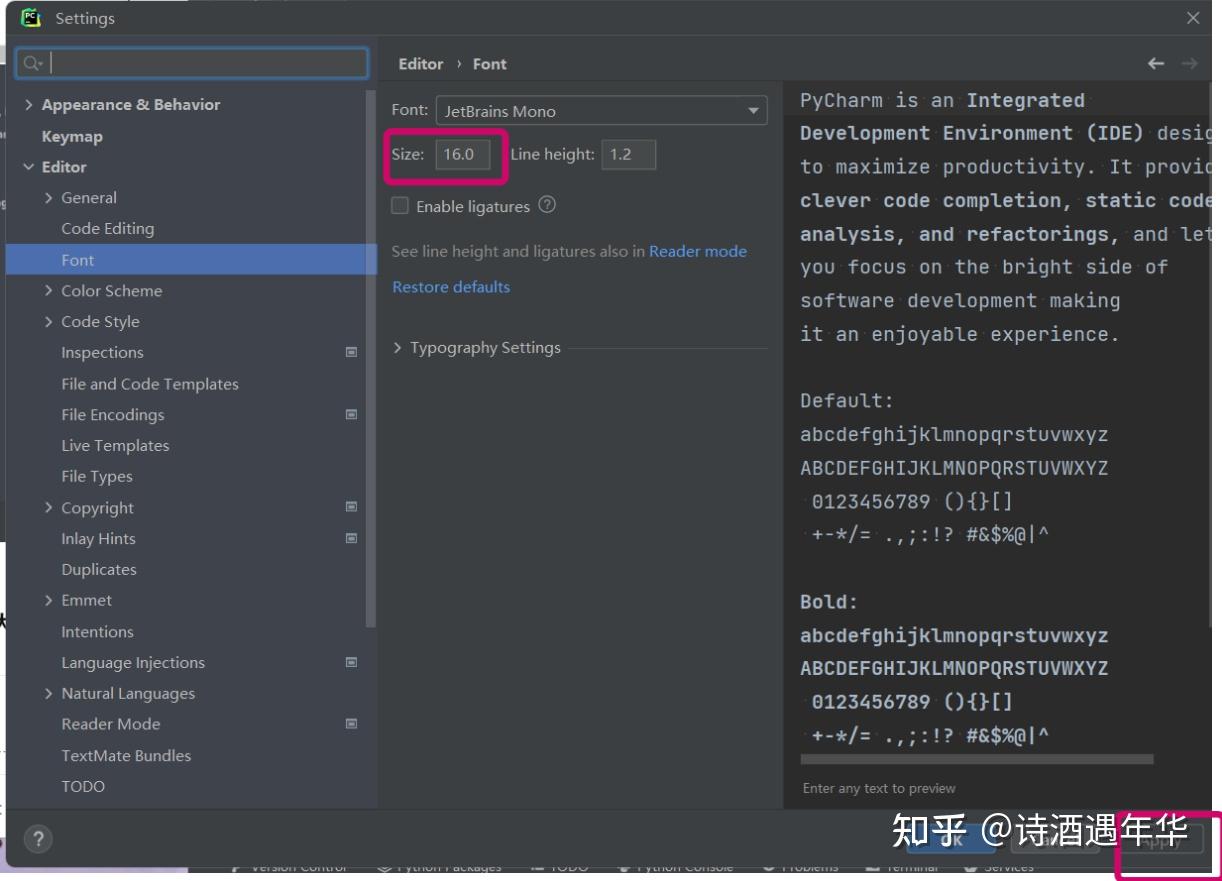Expand the Emmet node

coord(49,600)
